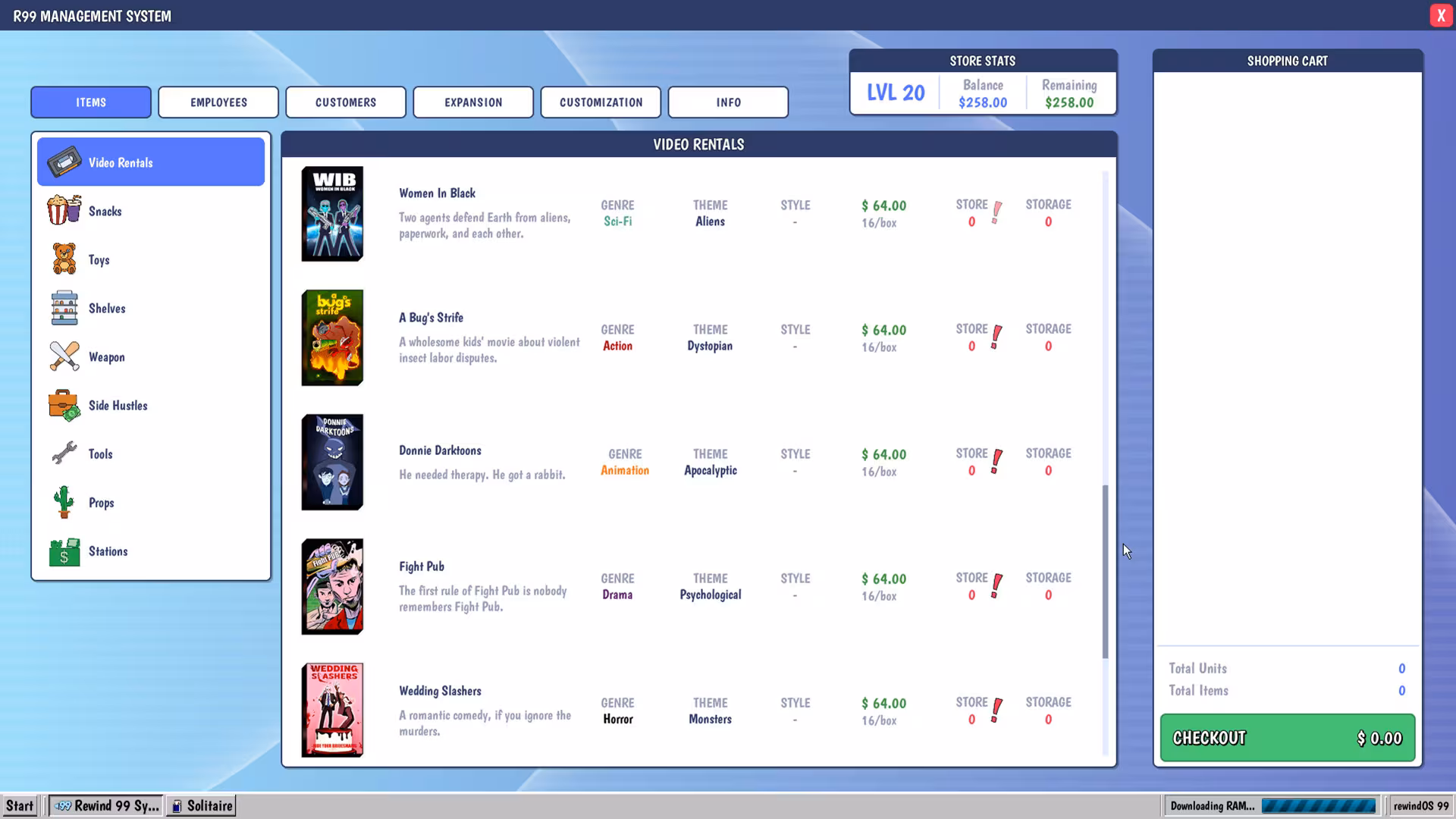
Task: Open Side Hustles briefcase category
Action: point(64,405)
